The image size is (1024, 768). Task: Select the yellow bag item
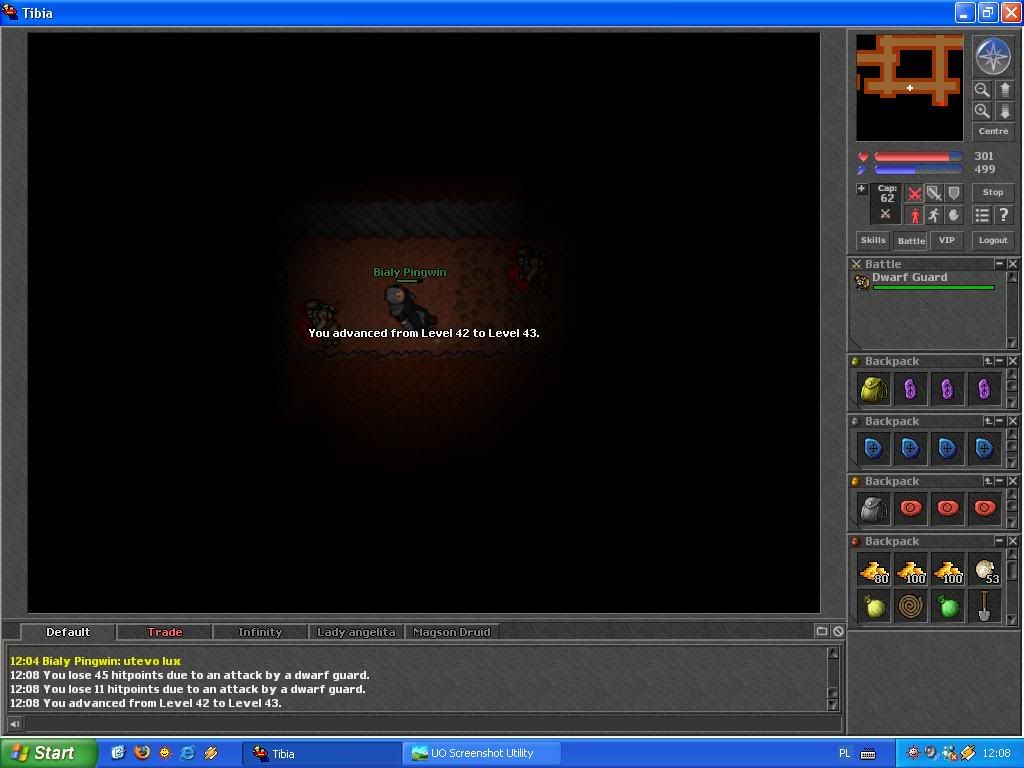[873, 607]
